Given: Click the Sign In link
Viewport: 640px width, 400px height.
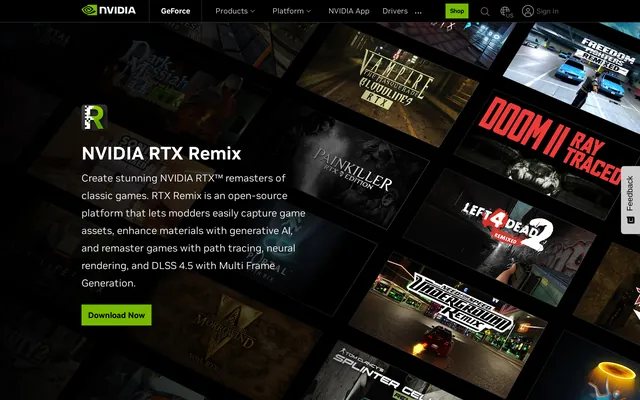Looking at the screenshot, I should pos(547,11).
